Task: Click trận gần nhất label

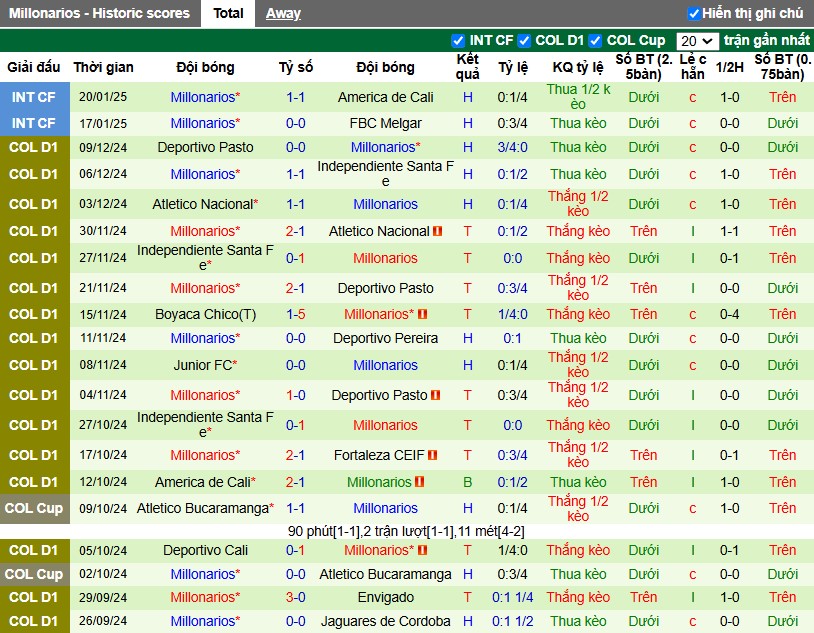Action: [x=766, y=41]
